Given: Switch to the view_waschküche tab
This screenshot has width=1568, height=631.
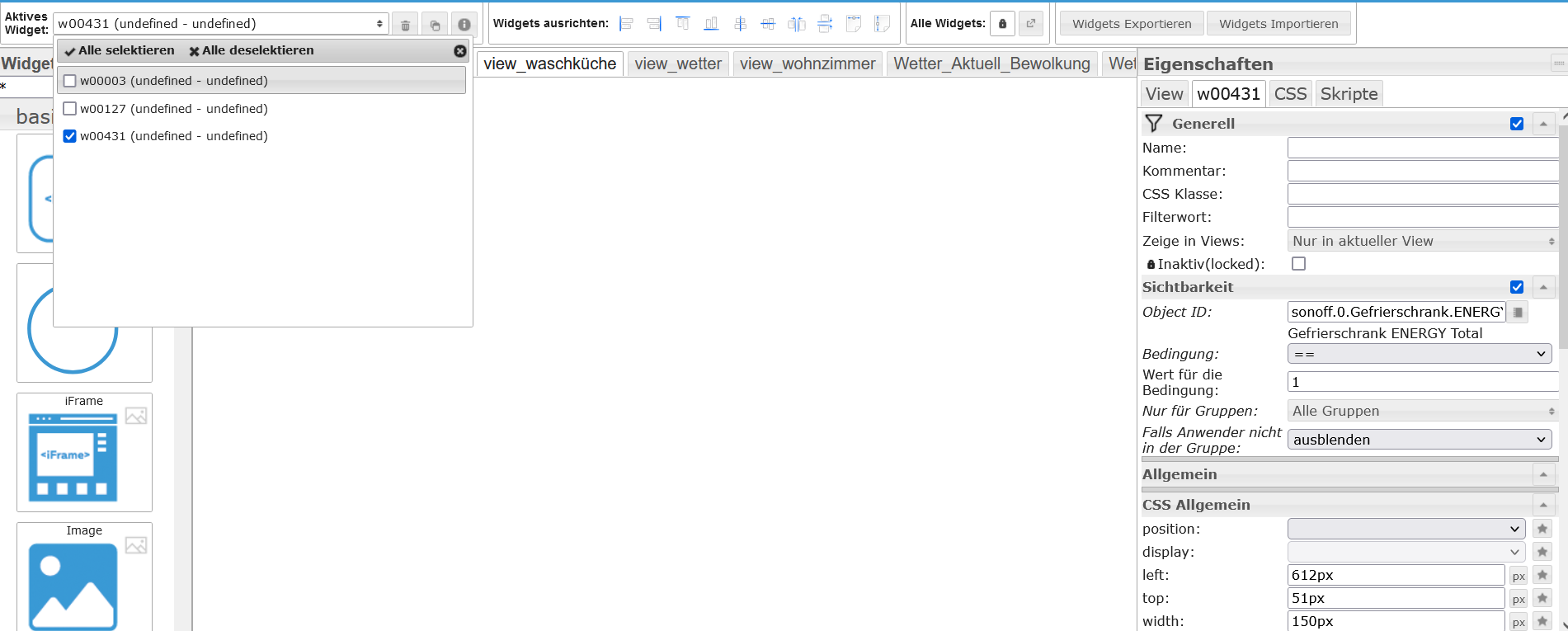Looking at the screenshot, I should click(x=550, y=64).
